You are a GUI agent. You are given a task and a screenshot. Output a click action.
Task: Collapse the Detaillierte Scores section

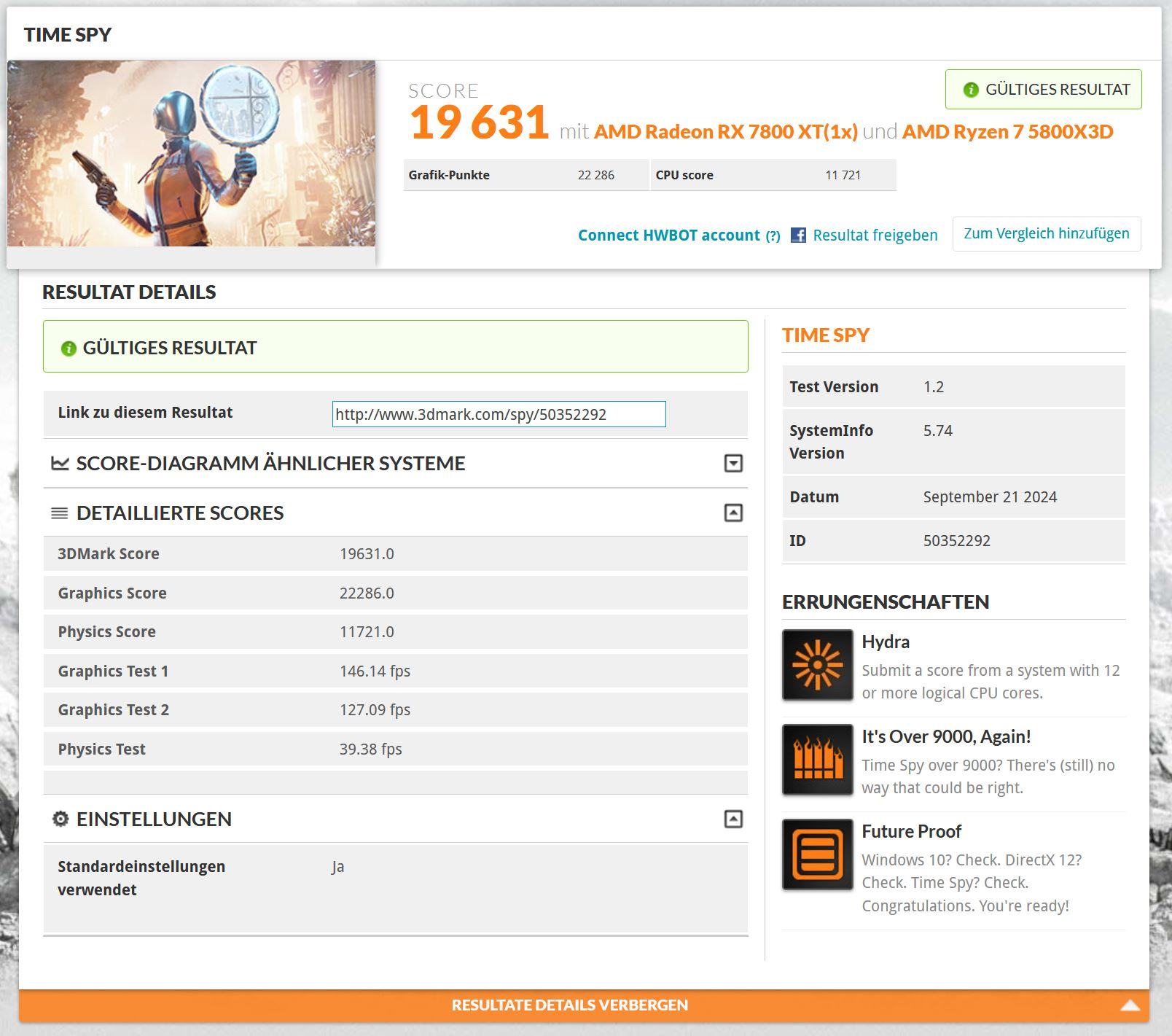coord(733,513)
